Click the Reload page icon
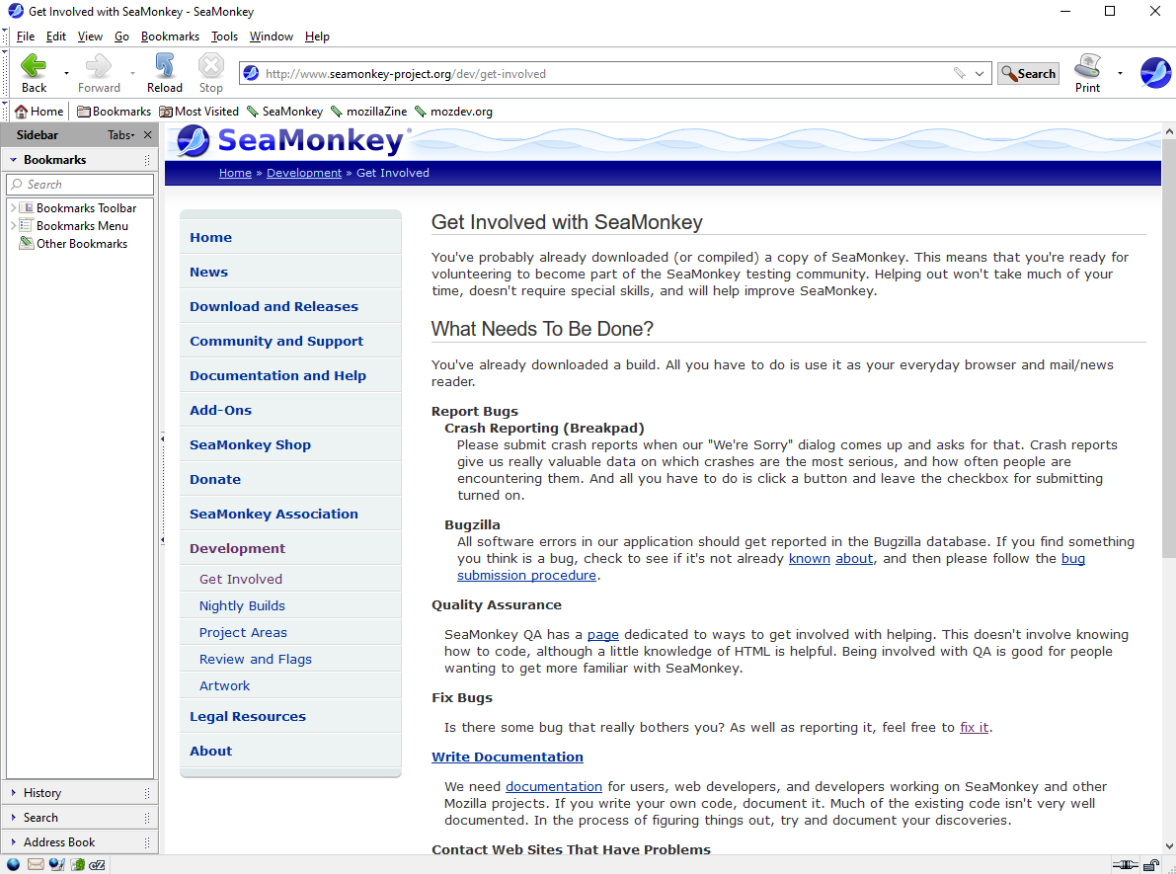This screenshot has height=874, width=1176. coord(165,67)
